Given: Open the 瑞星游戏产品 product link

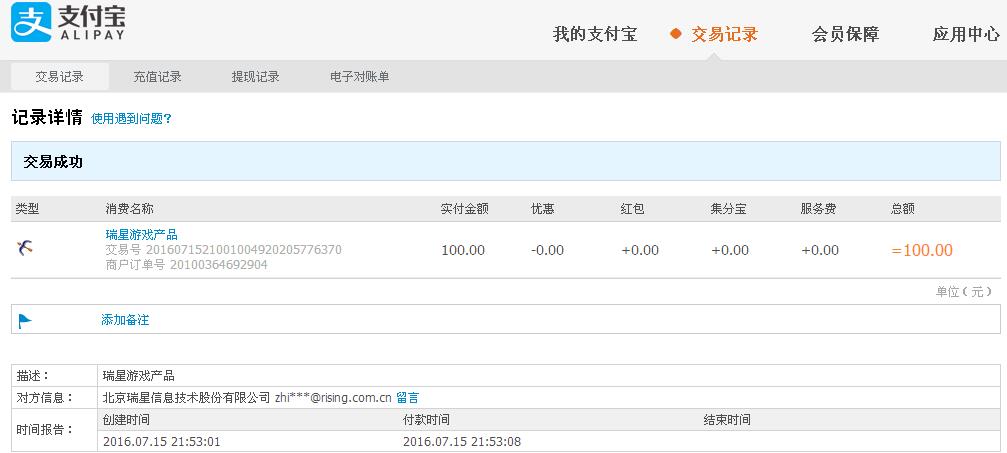Looking at the screenshot, I should 141,235.
